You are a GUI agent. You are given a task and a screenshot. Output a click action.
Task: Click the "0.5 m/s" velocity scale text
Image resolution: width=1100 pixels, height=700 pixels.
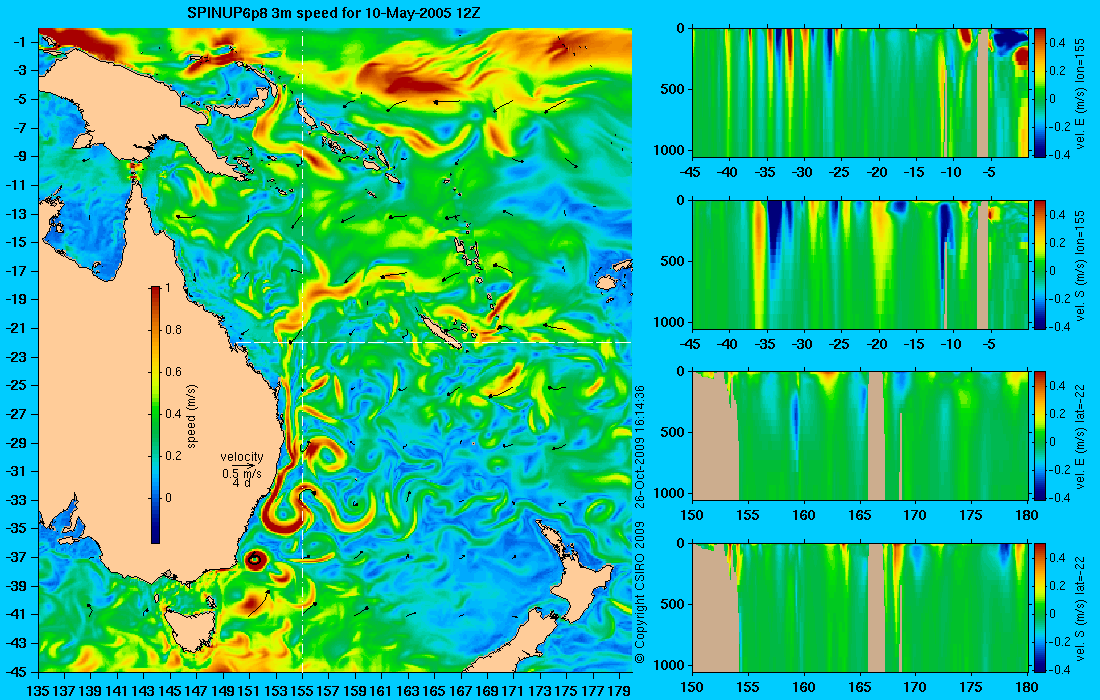pos(241,473)
